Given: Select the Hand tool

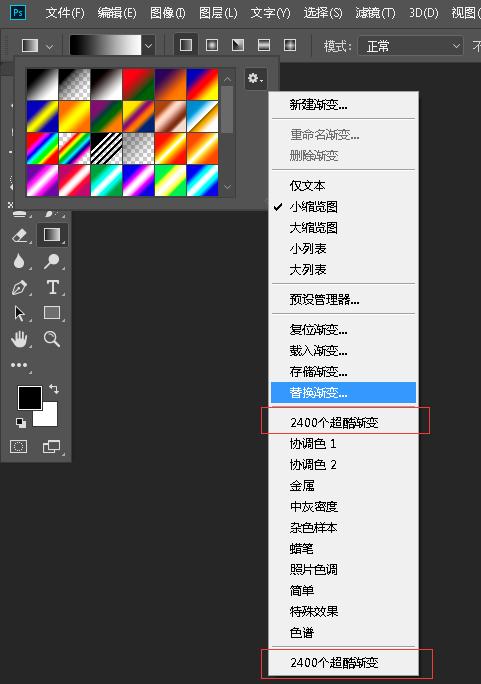Looking at the screenshot, I should [x=19, y=339].
